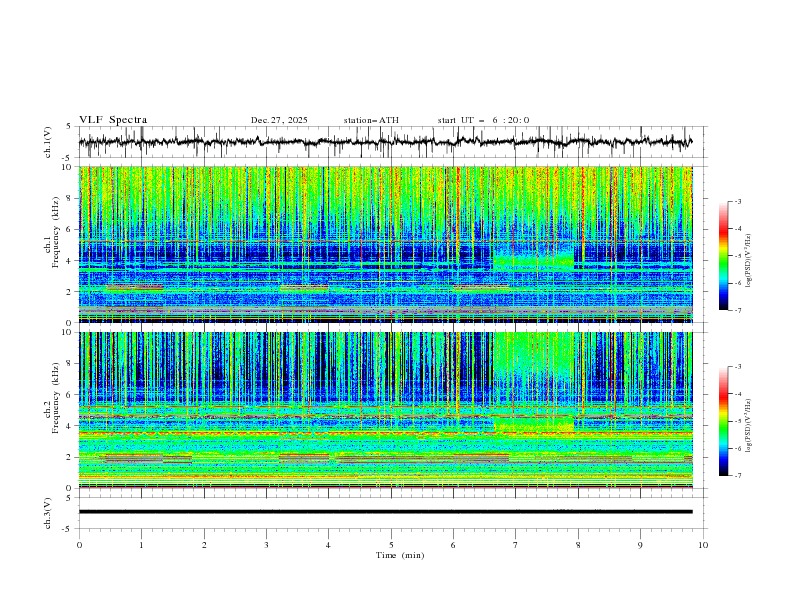Click the 'station=ATH' label
This screenshot has height=612, width=792.
click(371, 120)
